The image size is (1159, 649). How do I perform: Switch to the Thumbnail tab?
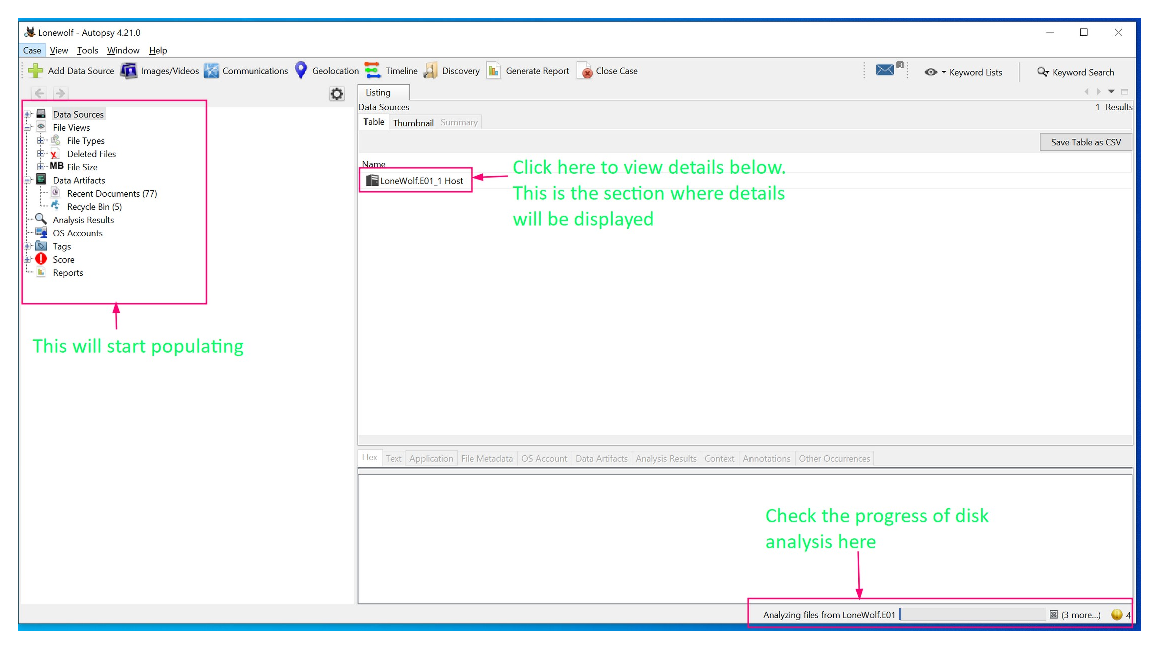pos(412,123)
